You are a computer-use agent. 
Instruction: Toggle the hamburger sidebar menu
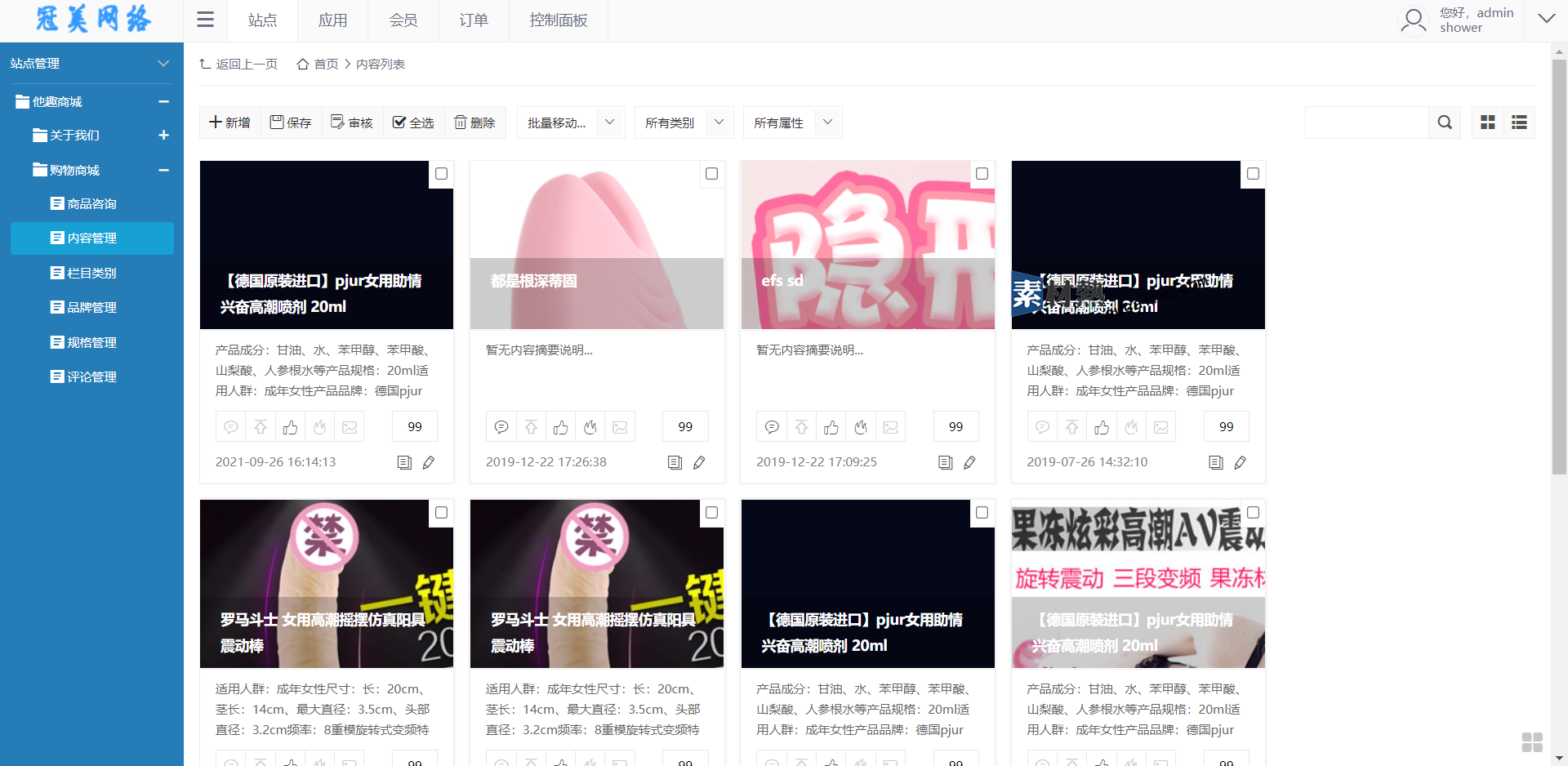(205, 20)
